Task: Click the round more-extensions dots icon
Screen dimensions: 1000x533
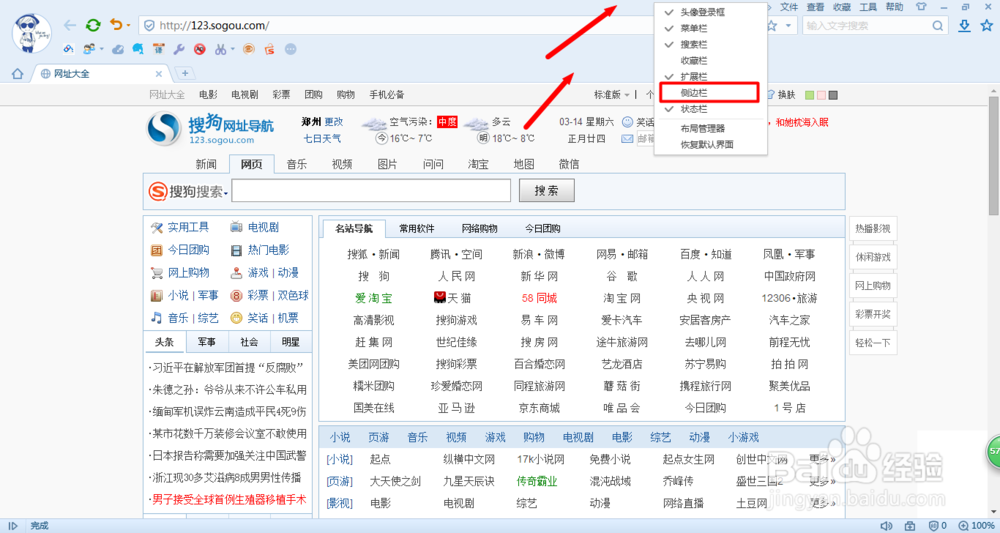Action: click(x=290, y=49)
